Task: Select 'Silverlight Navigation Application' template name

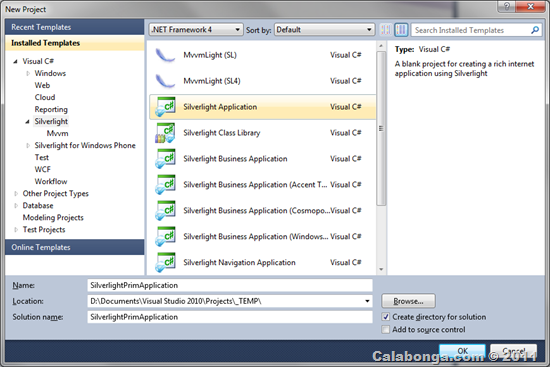Action: point(239,262)
